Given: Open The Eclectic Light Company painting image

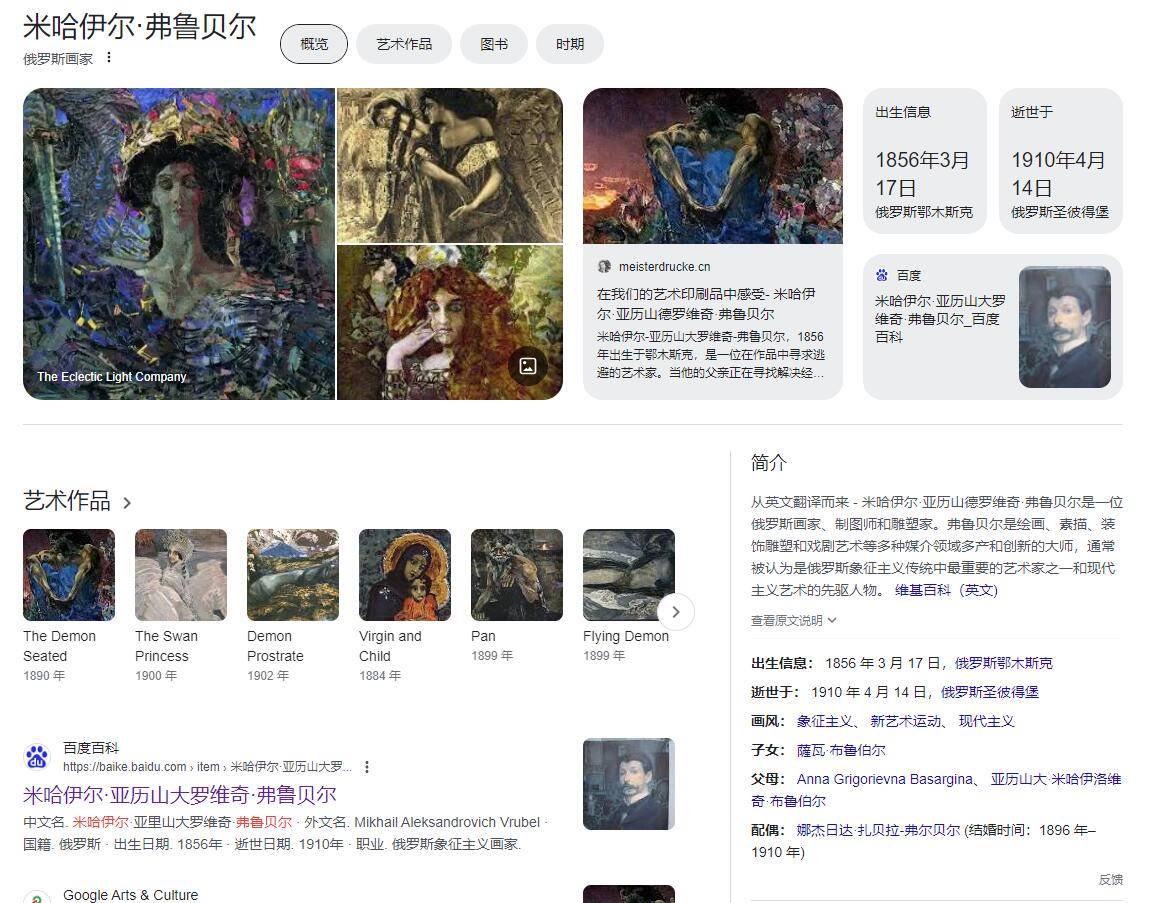Looking at the screenshot, I should click(x=179, y=244).
